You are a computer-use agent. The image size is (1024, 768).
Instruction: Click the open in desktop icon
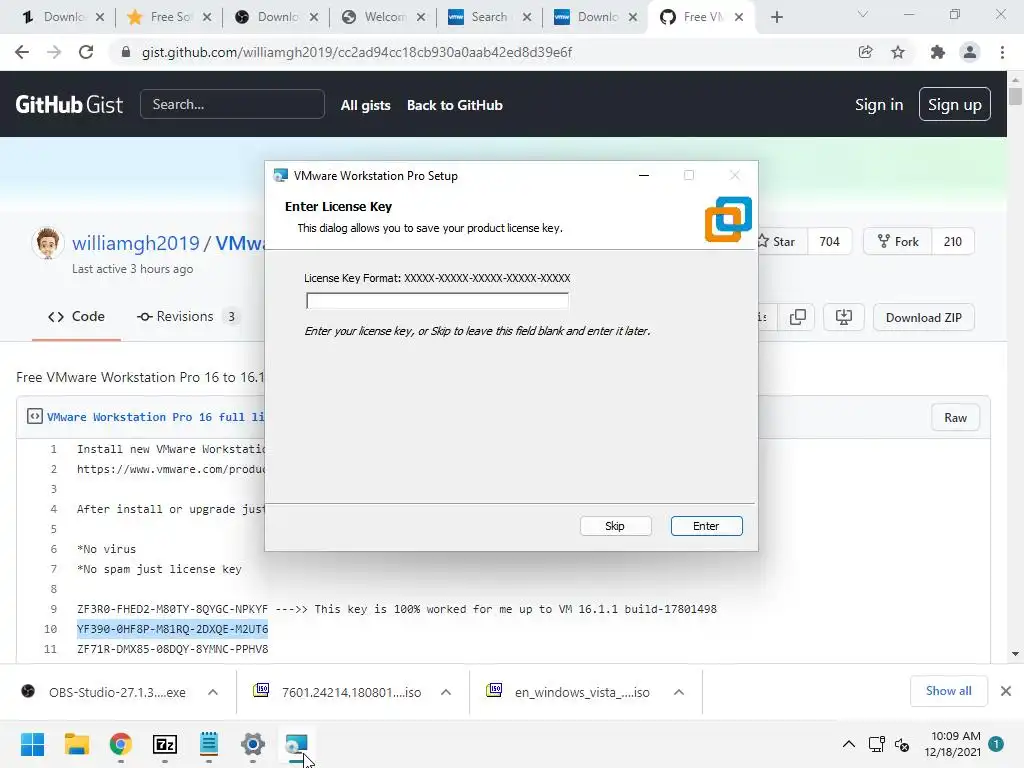tap(844, 317)
